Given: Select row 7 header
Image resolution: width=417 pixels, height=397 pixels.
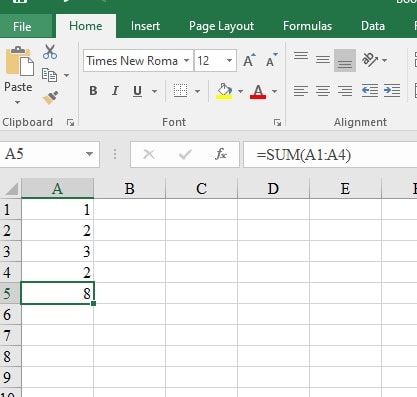Looking at the screenshot, I should point(10,335).
